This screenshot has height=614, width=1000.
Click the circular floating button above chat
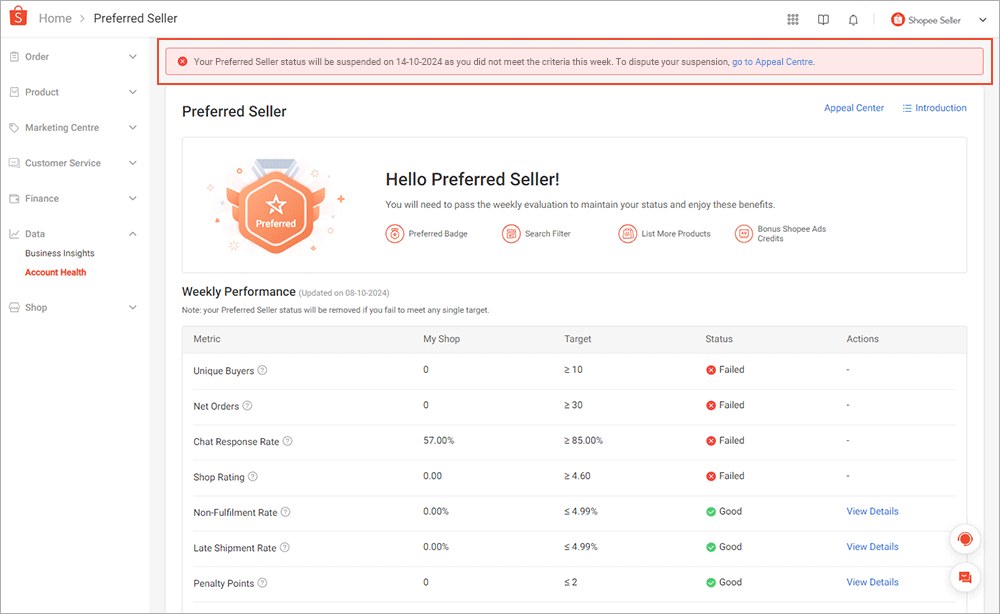pos(964,538)
